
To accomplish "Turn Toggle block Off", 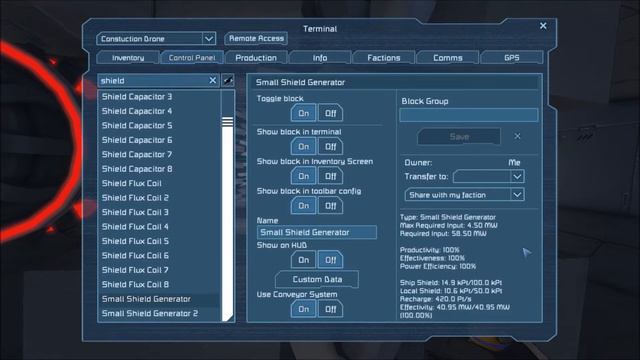I will point(330,113).
